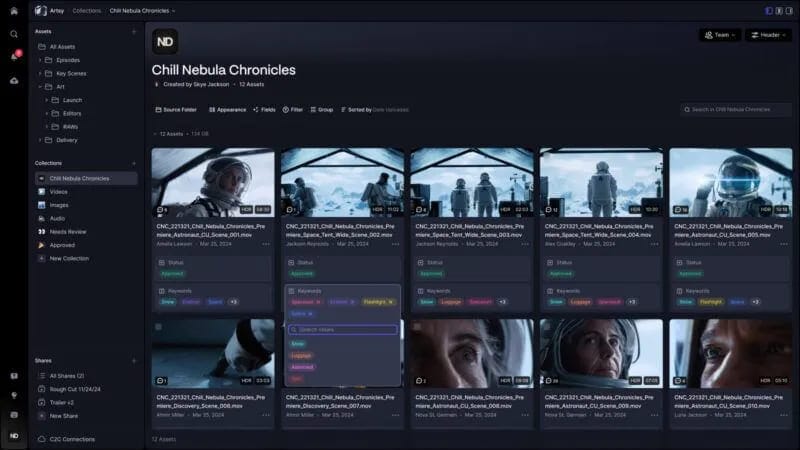The height and width of the screenshot is (450, 800).
Task: Click the Source Folder button
Action: pyautogui.click(x=176, y=109)
